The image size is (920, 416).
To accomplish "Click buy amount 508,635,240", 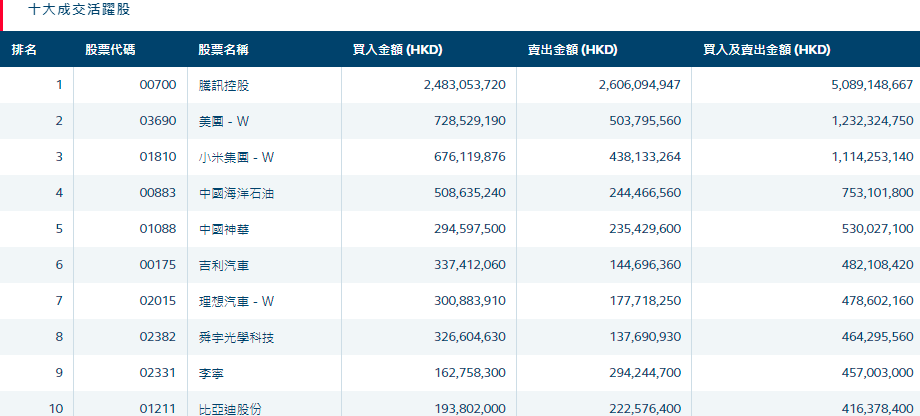I will 469,193.
